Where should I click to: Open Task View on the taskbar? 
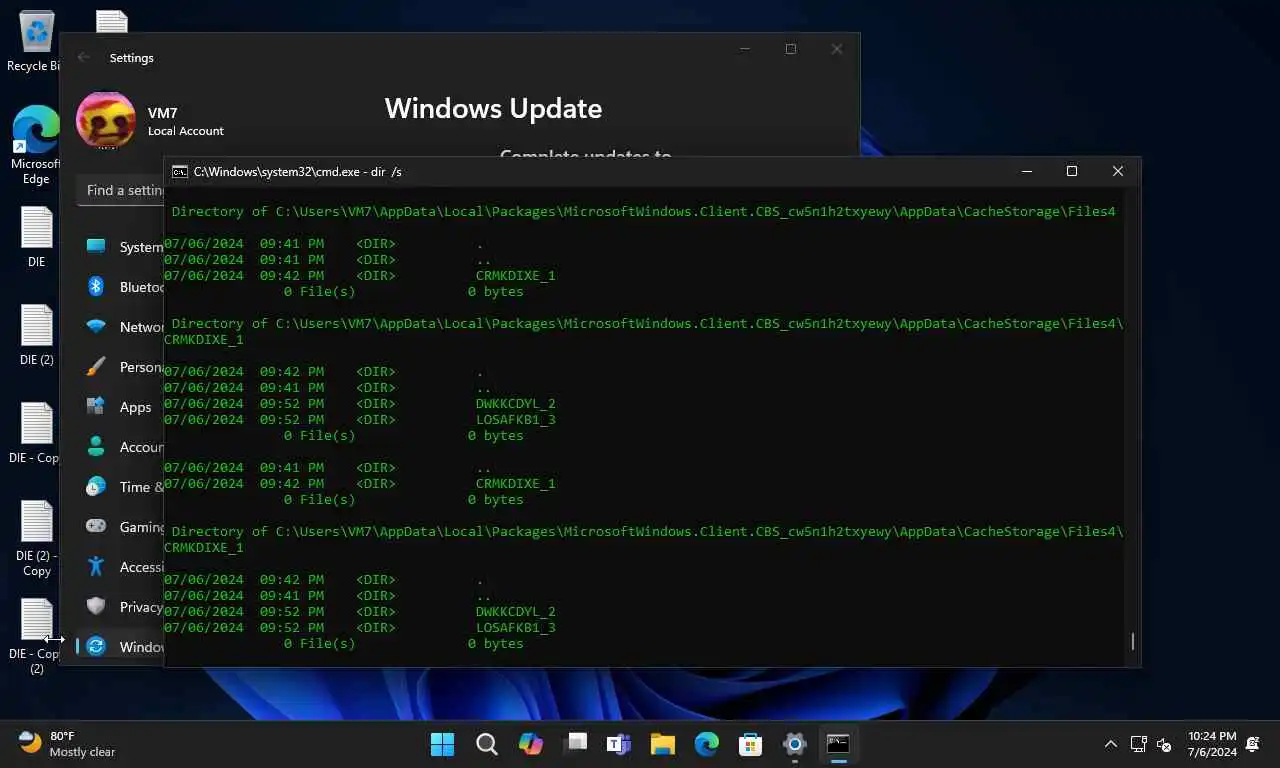click(575, 744)
